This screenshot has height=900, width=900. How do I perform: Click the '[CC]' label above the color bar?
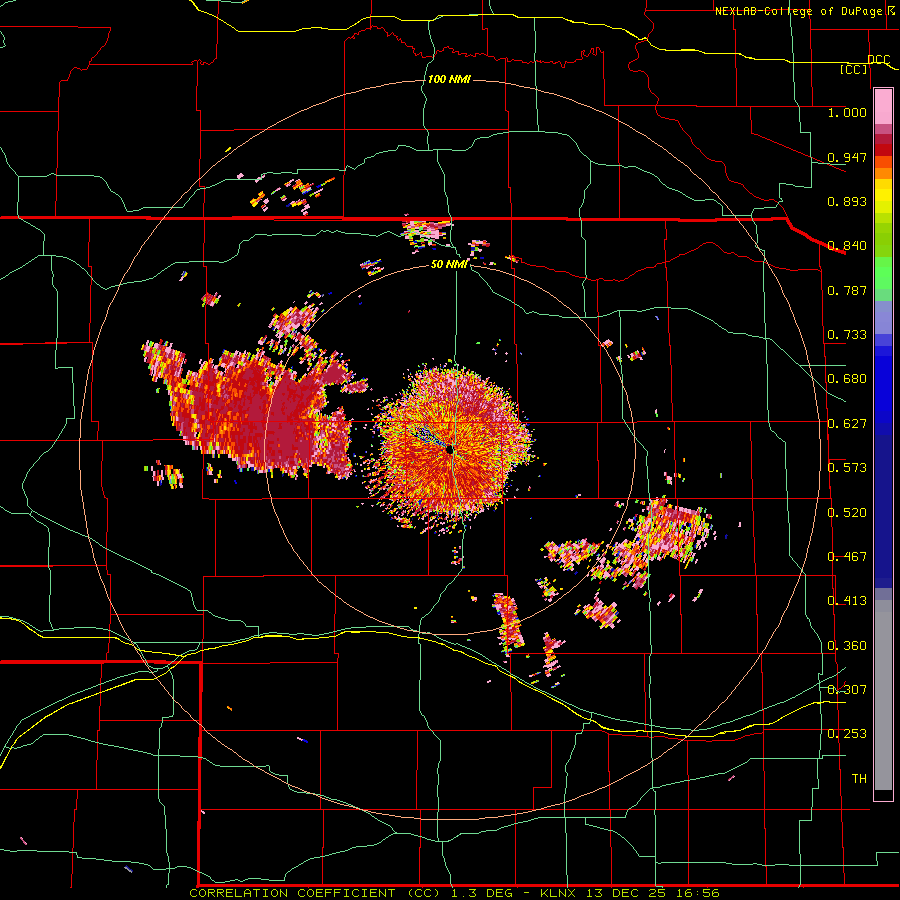tap(854, 69)
